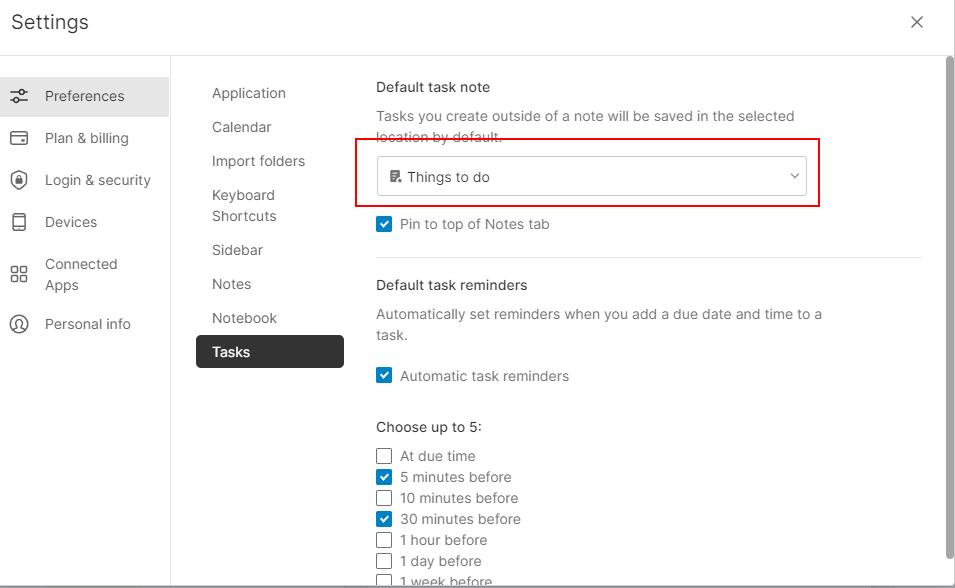Image resolution: width=955 pixels, height=588 pixels.
Task: Go to the Notebook settings section
Action: [244, 318]
